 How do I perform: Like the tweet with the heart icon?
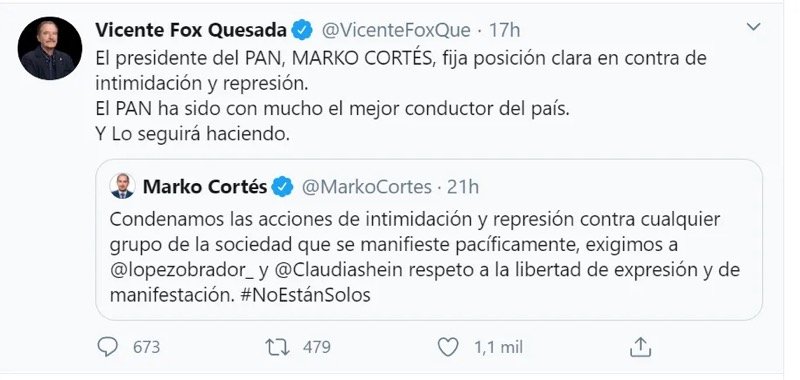(448, 347)
